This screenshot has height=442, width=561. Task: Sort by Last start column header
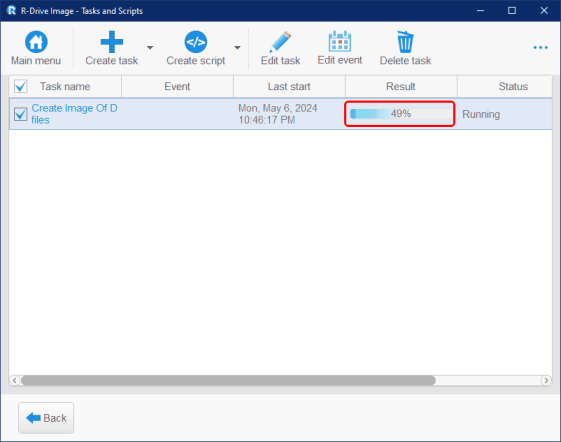pyautogui.click(x=289, y=86)
